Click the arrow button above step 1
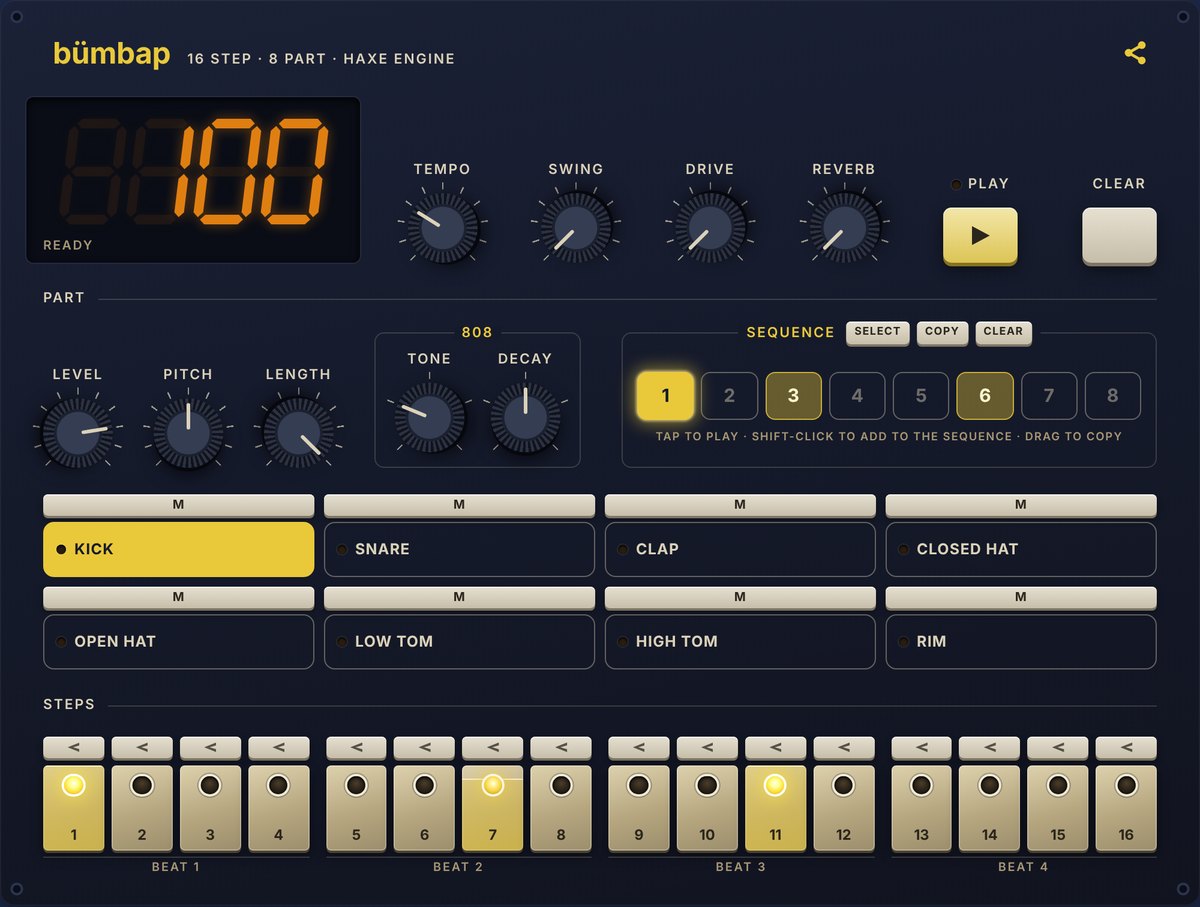The width and height of the screenshot is (1200, 907). pyautogui.click(x=73, y=747)
